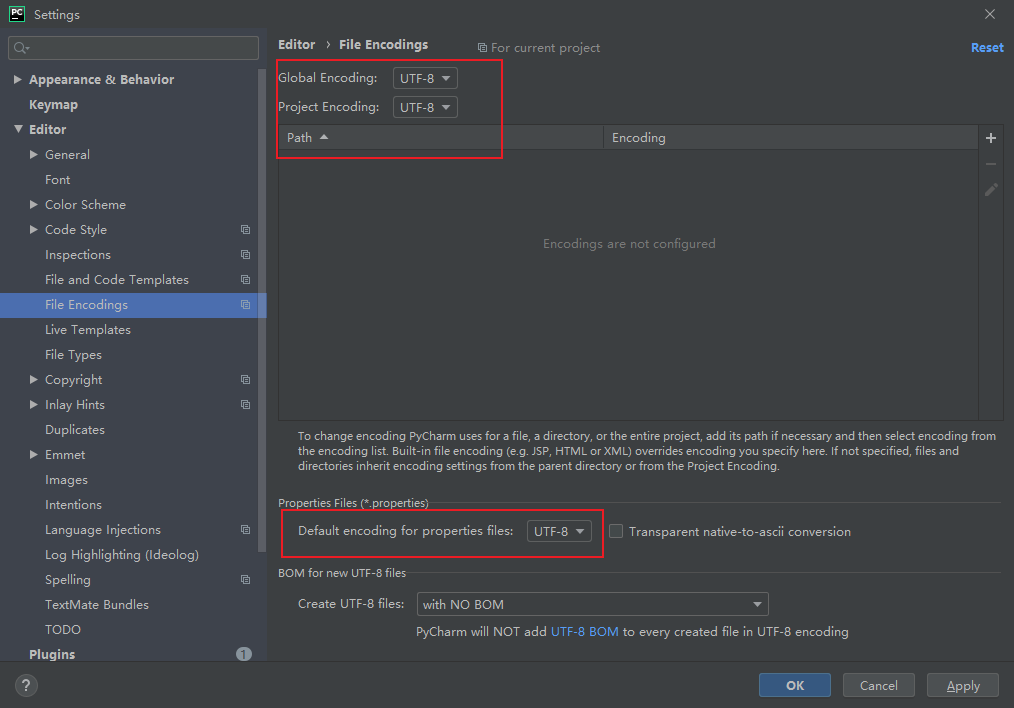Enable Transparent native-to-ascii conversion checkbox
Image resolution: width=1014 pixels, height=708 pixels.
tap(616, 531)
